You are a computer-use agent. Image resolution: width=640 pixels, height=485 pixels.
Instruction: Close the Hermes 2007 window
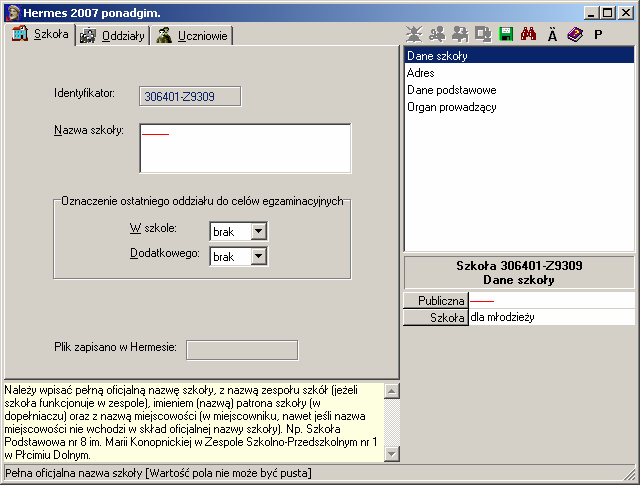[625, 13]
